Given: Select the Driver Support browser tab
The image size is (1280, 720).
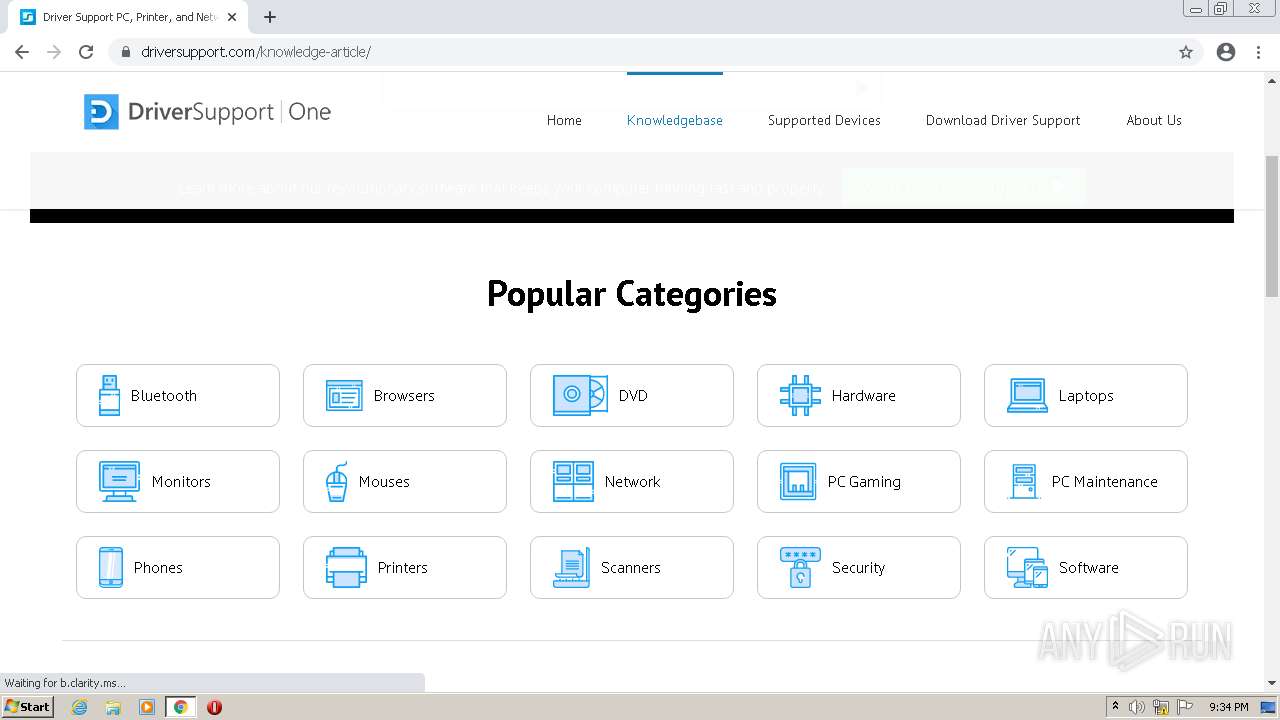Looking at the screenshot, I should click(128, 17).
